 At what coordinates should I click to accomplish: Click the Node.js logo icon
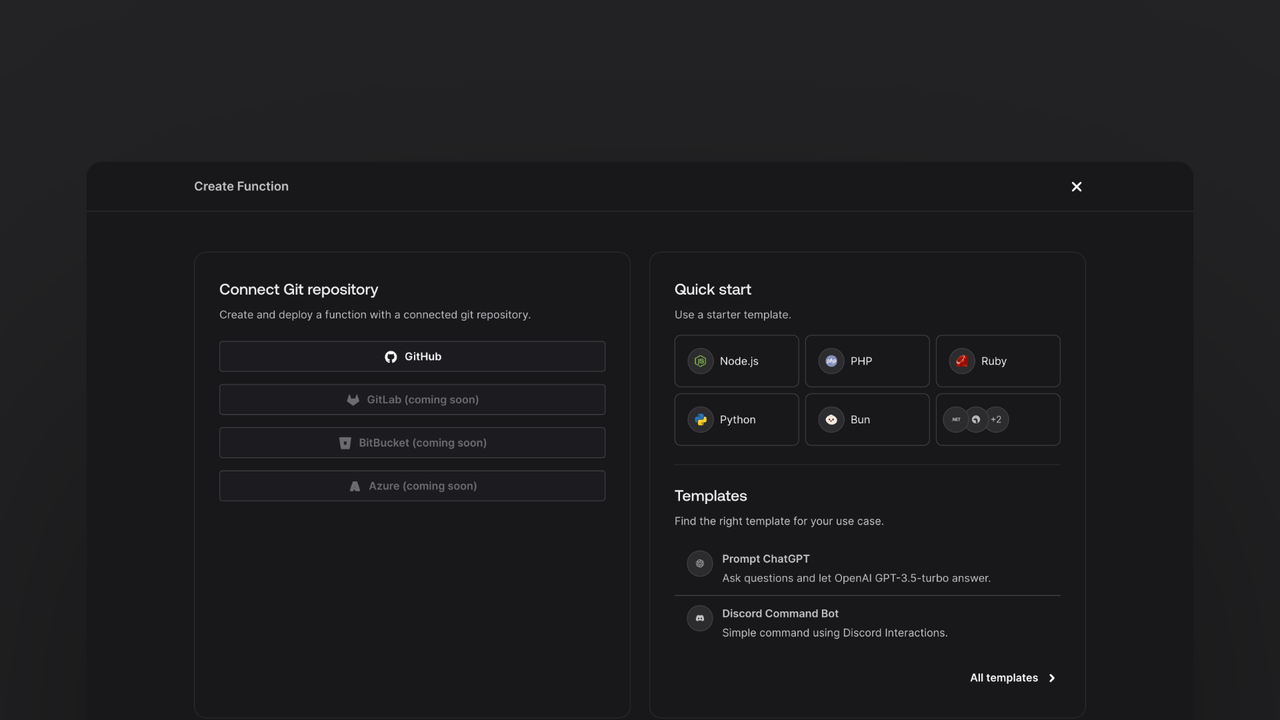point(700,361)
